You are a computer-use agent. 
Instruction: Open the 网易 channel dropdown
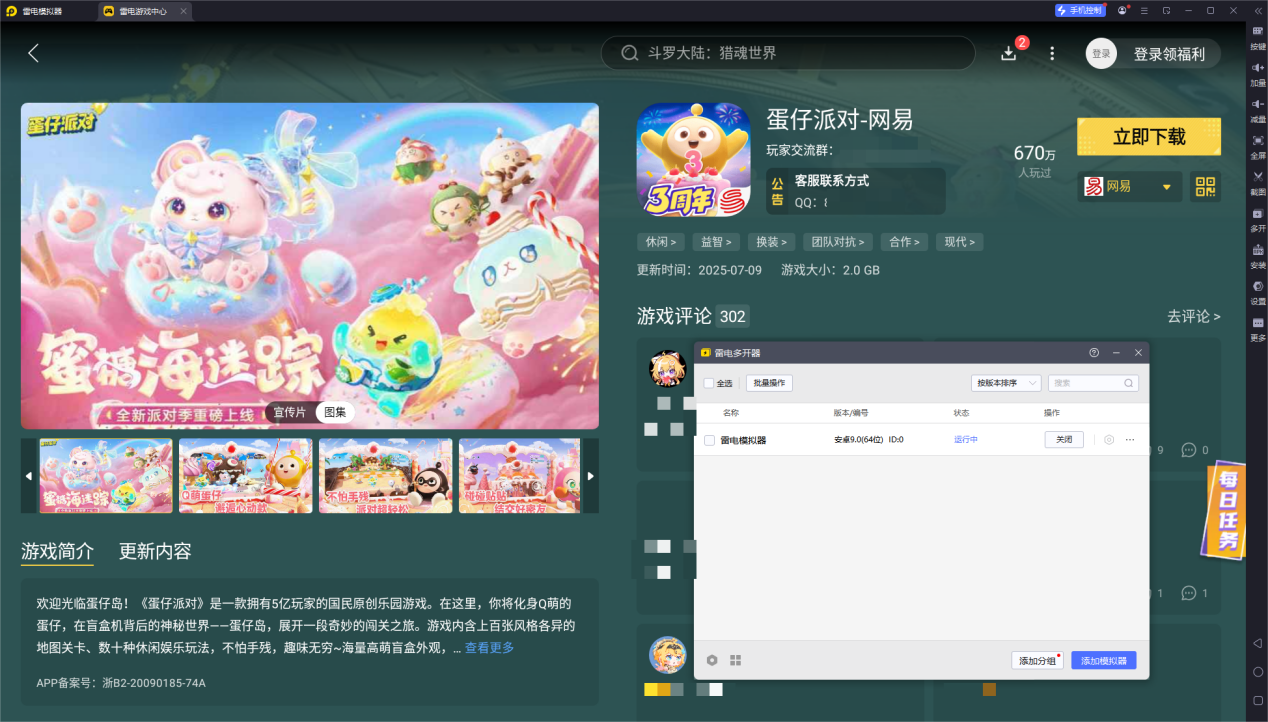click(1128, 186)
